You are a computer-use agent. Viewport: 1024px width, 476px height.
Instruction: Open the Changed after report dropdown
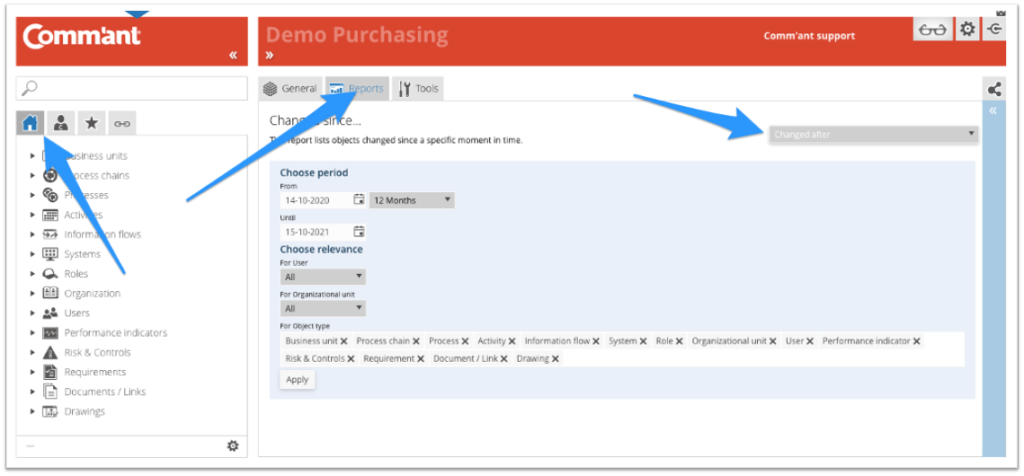[873, 134]
